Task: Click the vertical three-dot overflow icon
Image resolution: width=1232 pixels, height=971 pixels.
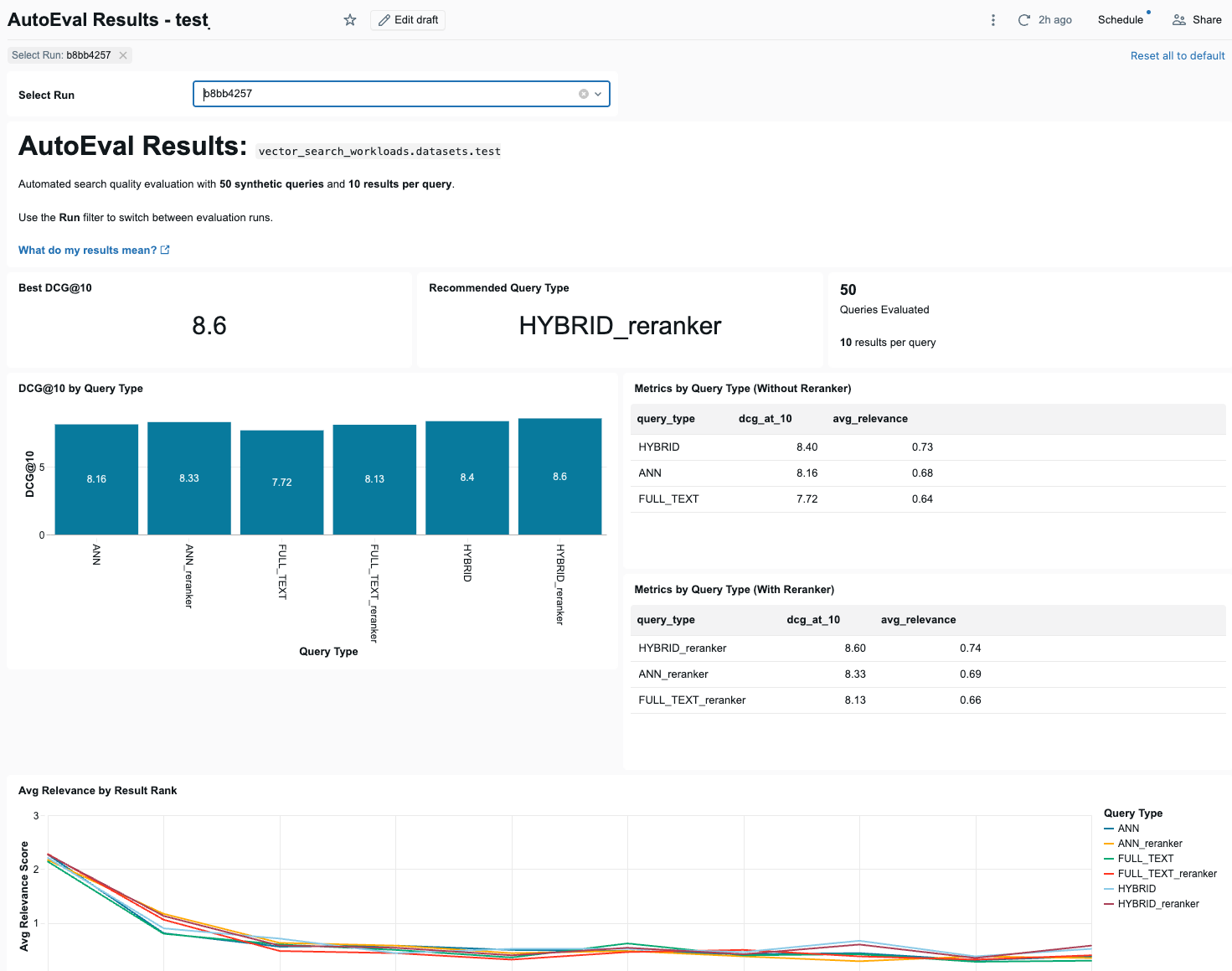Action: (x=992, y=19)
